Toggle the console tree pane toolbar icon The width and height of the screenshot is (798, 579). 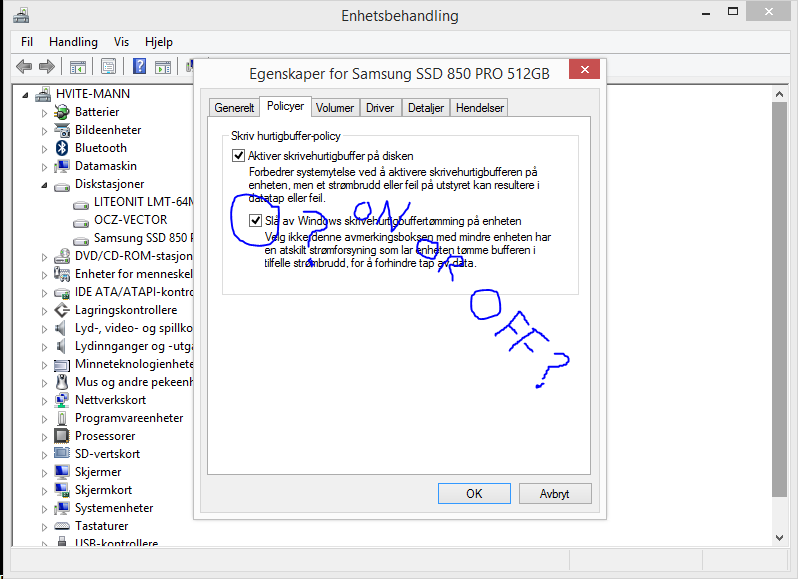tap(78, 67)
